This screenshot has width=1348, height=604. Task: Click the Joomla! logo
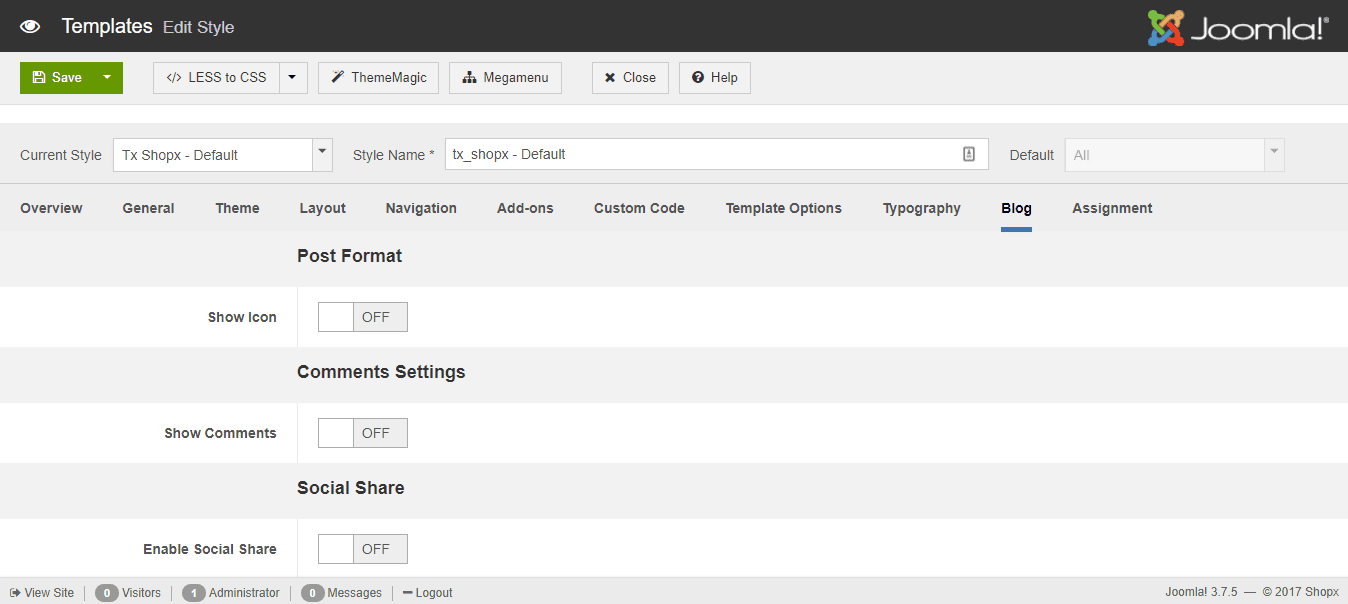point(1235,29)
